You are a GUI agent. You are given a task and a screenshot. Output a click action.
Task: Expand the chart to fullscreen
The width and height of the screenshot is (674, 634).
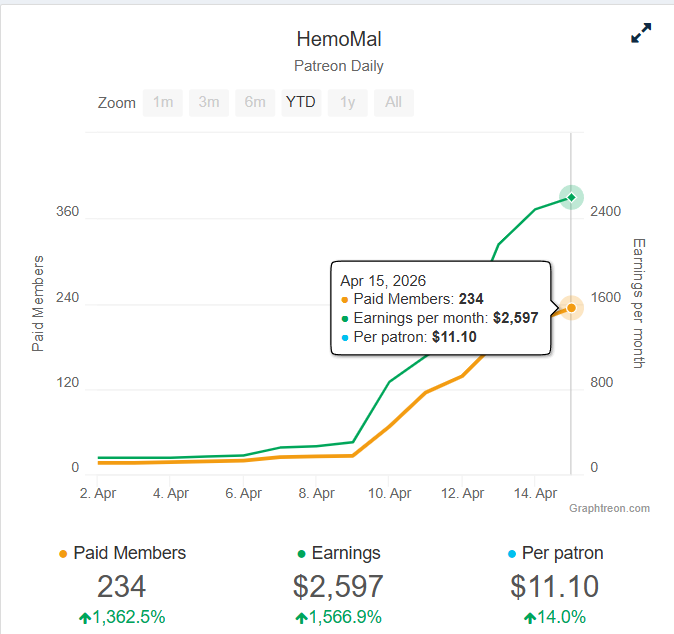[x=641, y=33]
